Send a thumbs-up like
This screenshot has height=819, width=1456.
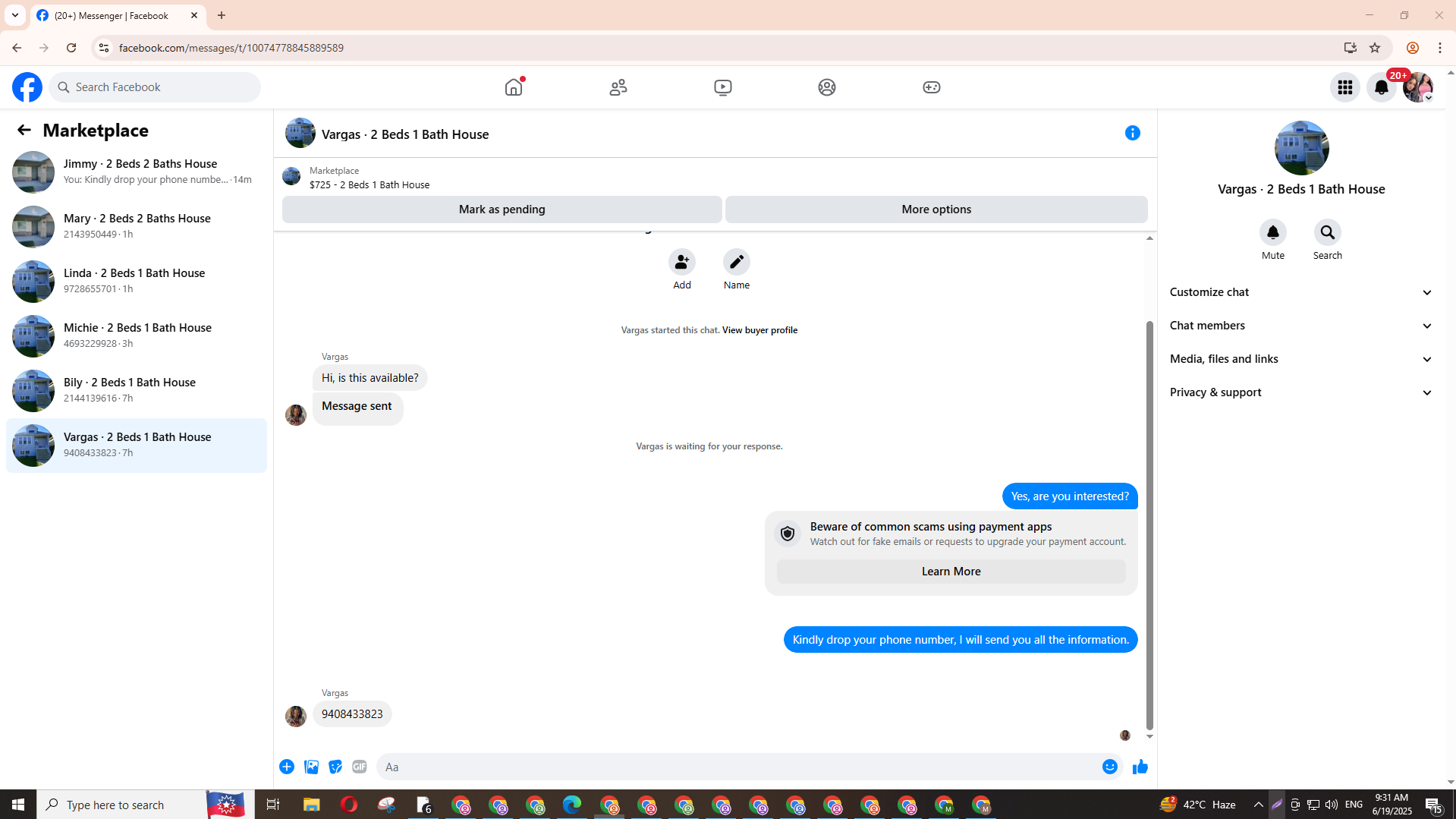[1140, 767]
